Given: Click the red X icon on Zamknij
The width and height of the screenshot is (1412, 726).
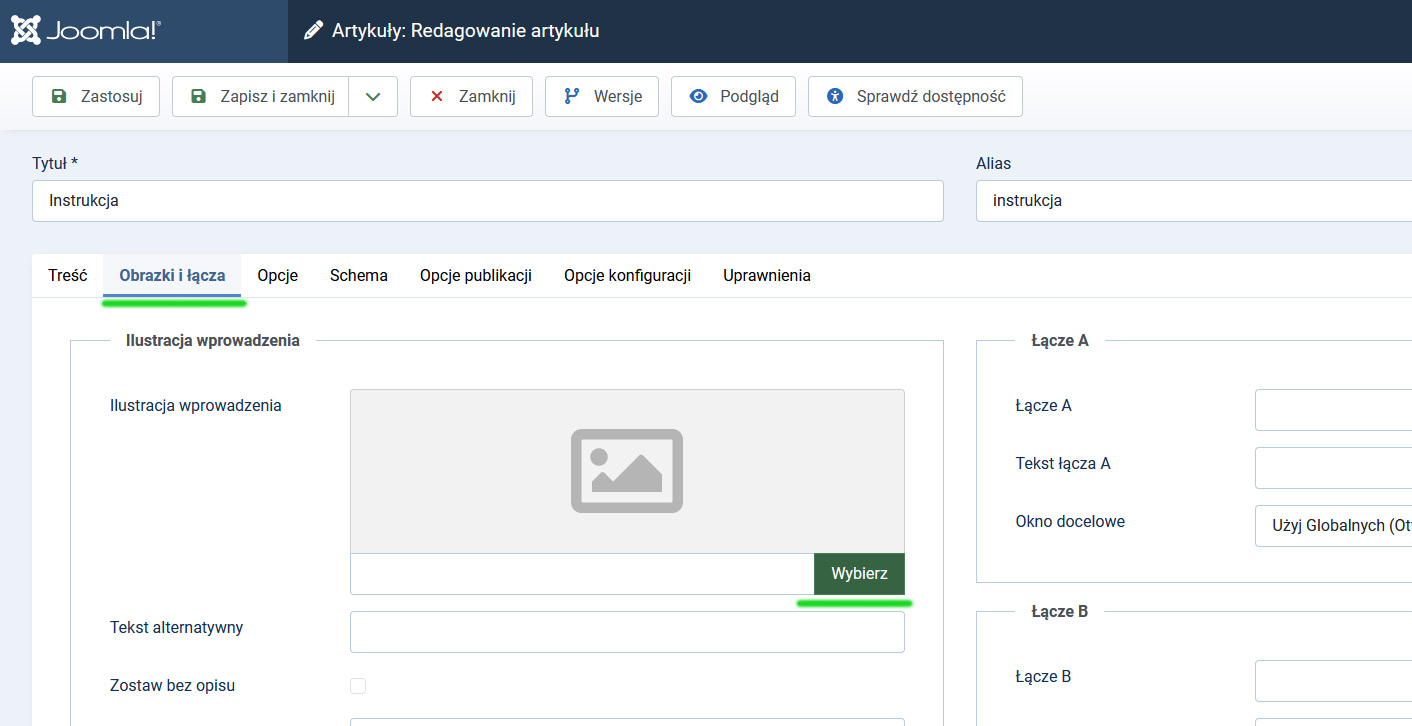Looking at the screenshot, I should pyautogui.click(x=437, y=97).
